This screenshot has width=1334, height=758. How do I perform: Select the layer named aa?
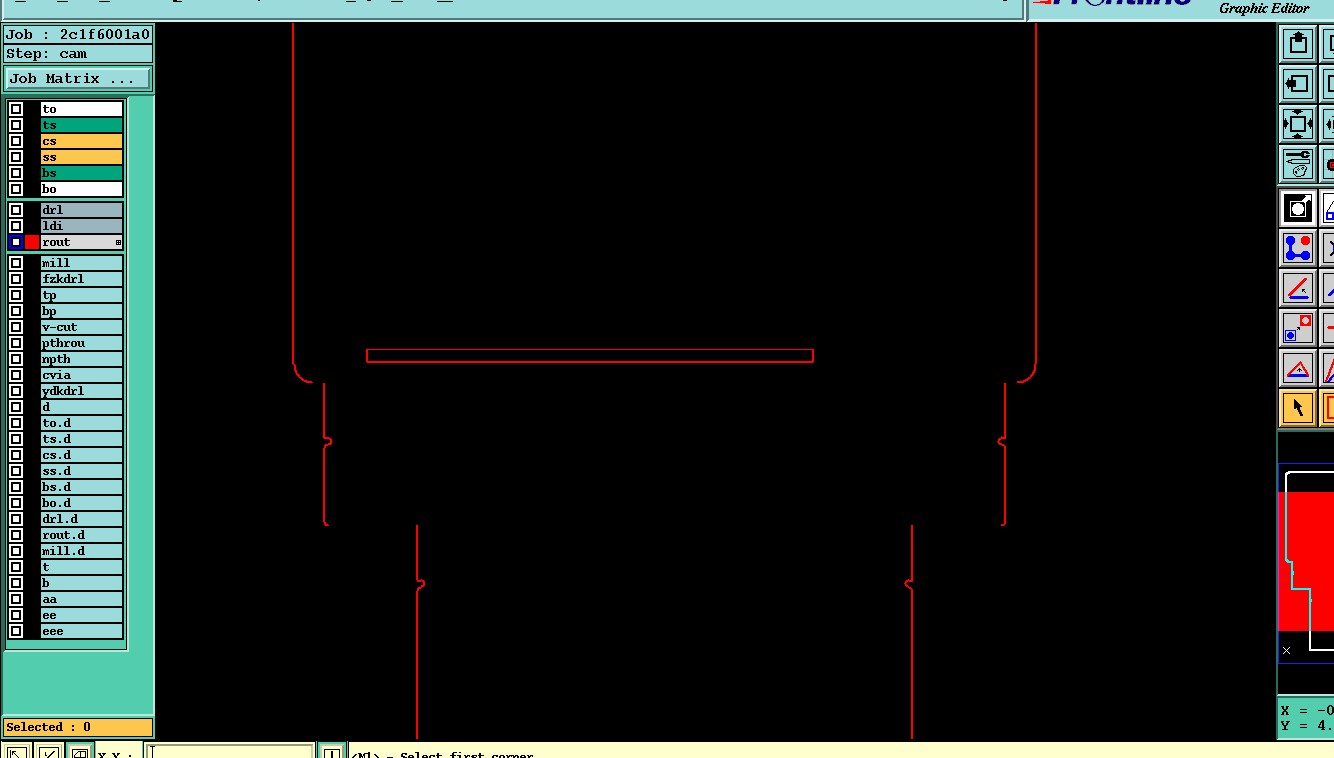coord(81,599)
